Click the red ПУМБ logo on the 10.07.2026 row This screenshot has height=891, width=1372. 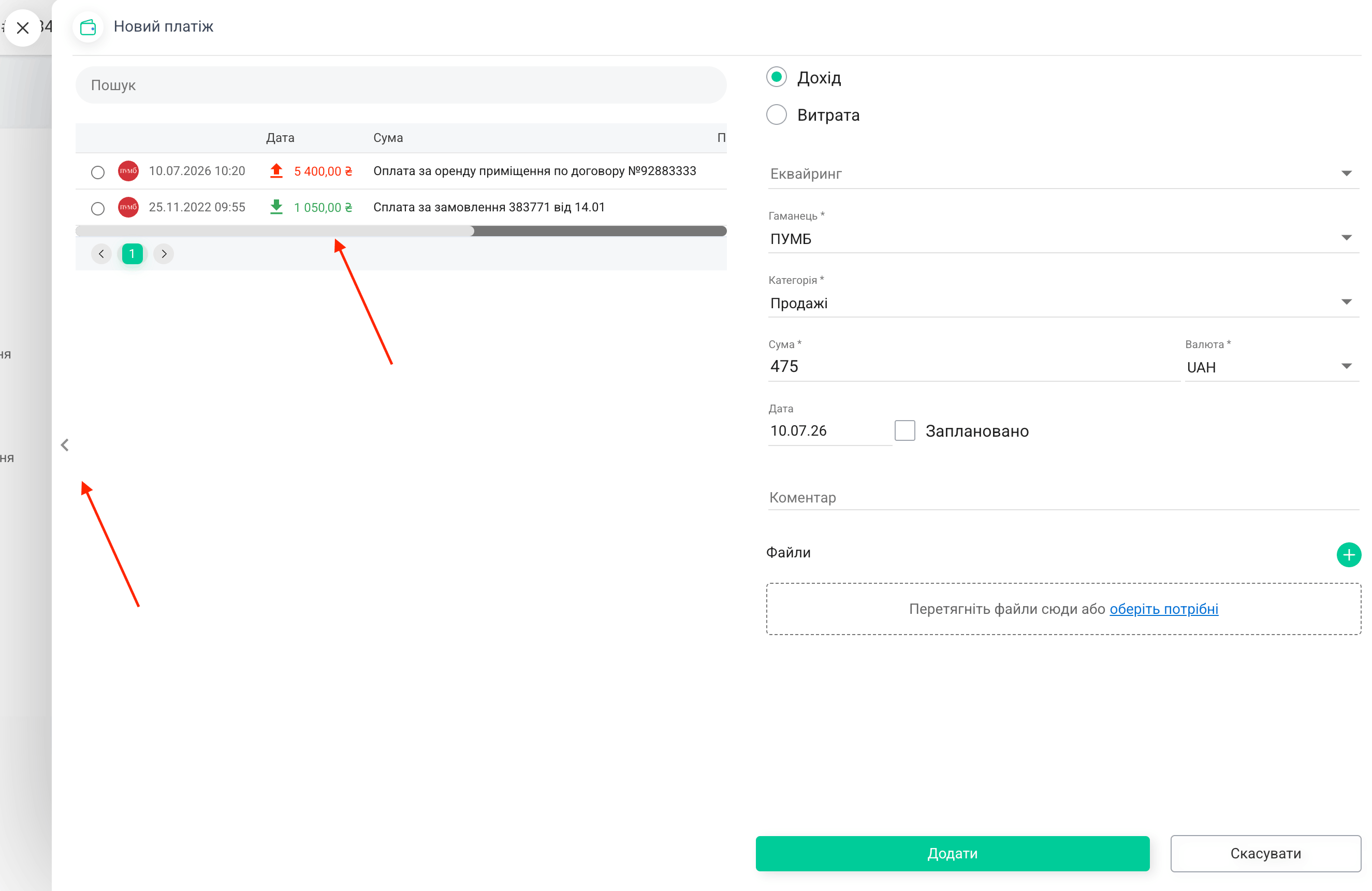pos(128,171)
